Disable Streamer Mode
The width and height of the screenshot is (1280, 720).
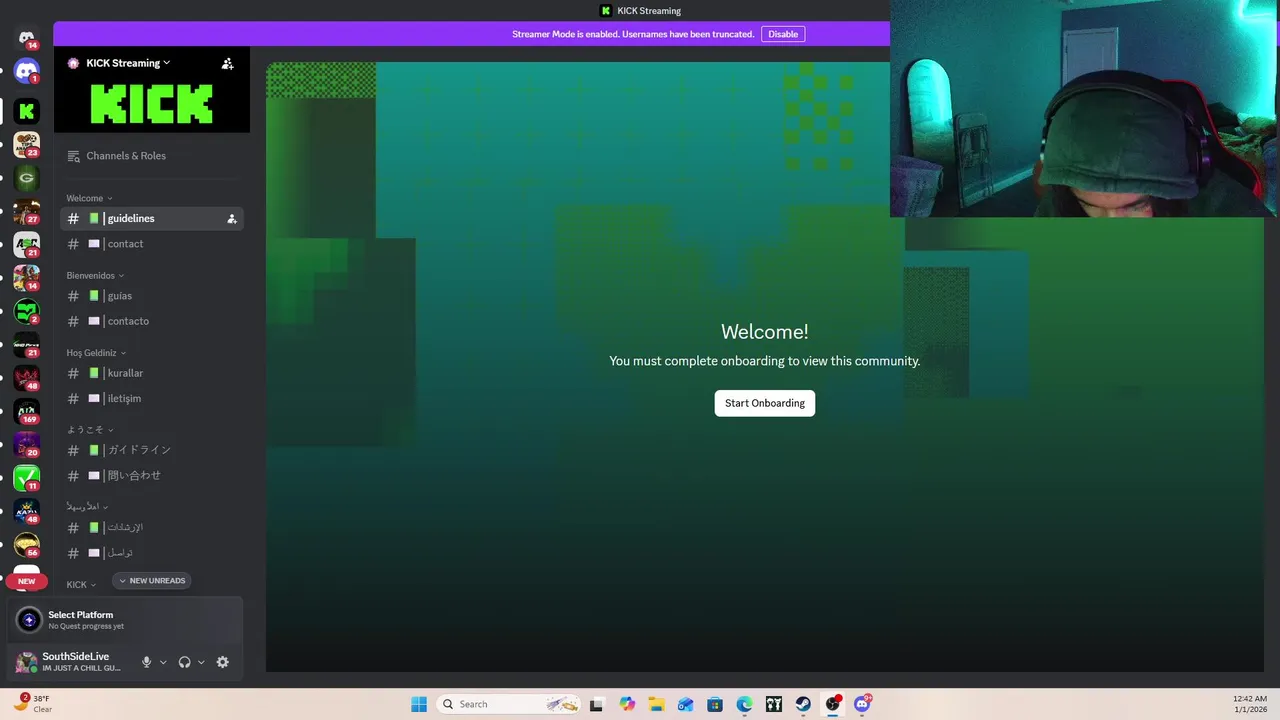click(783, 34)
